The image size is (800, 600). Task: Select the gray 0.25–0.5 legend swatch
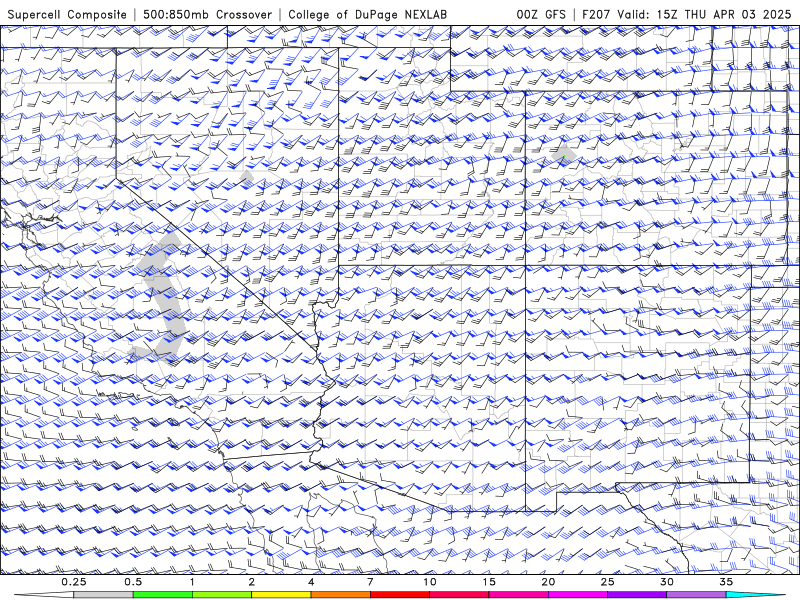pos(104,595)
